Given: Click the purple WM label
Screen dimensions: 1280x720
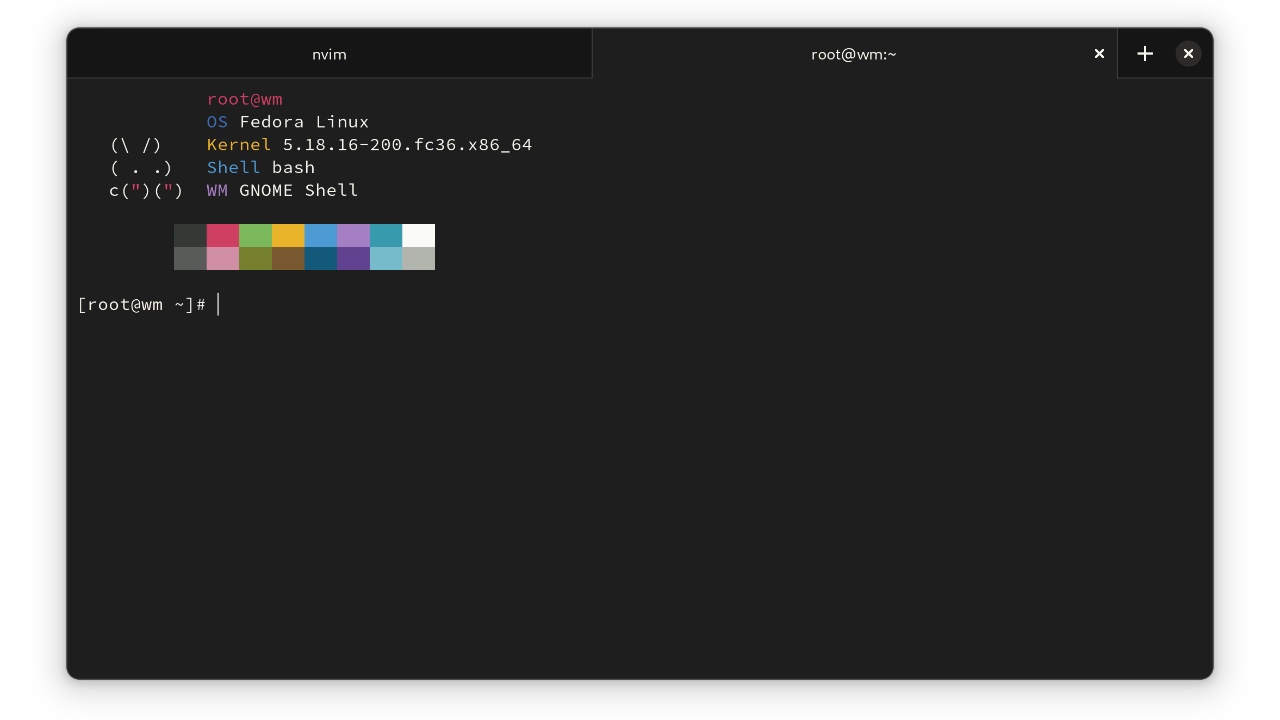Looking at the screenshot, I should pos(217,190).
